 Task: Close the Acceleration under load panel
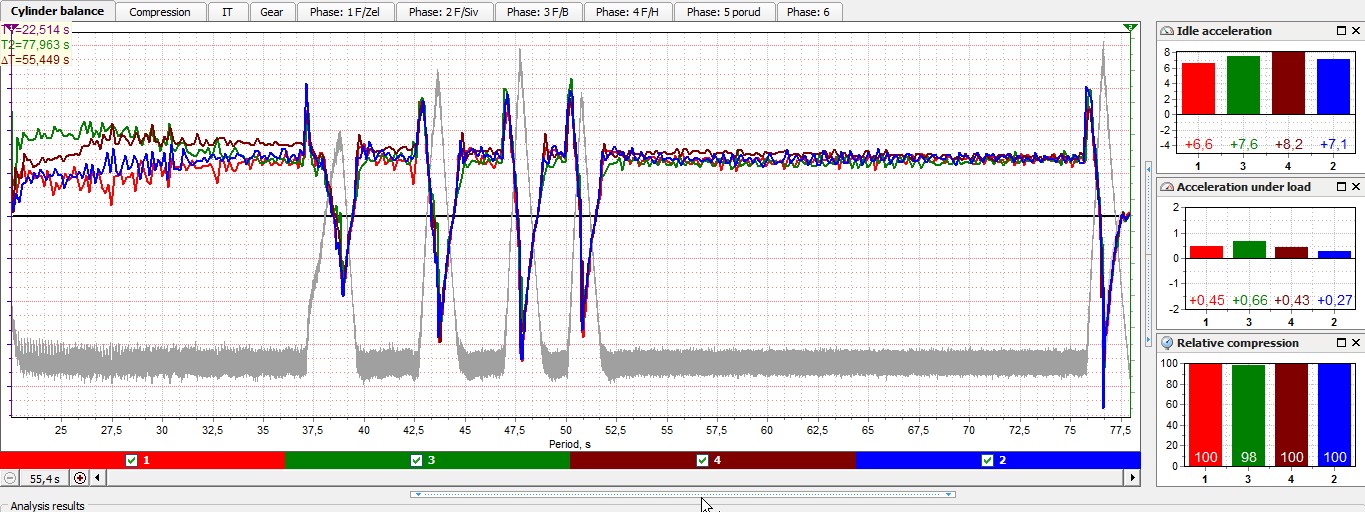click(1355, 187)
